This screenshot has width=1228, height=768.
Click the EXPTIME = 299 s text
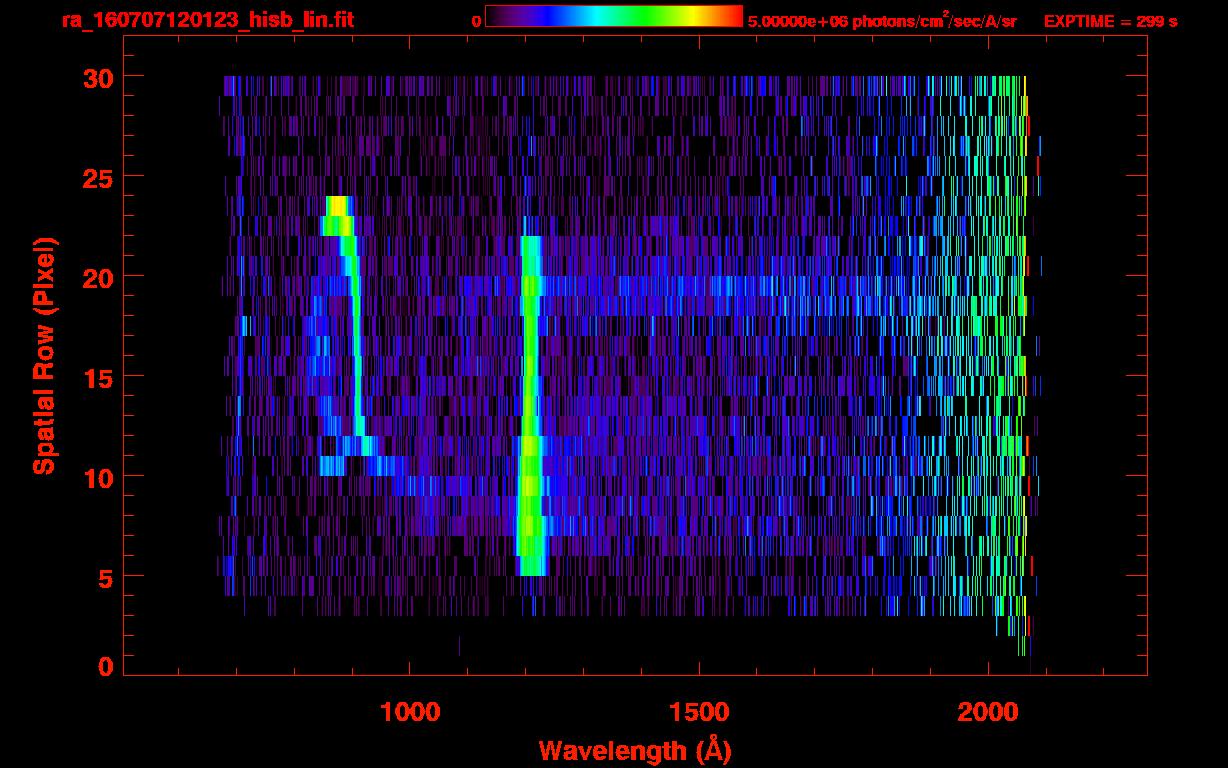1110,21
